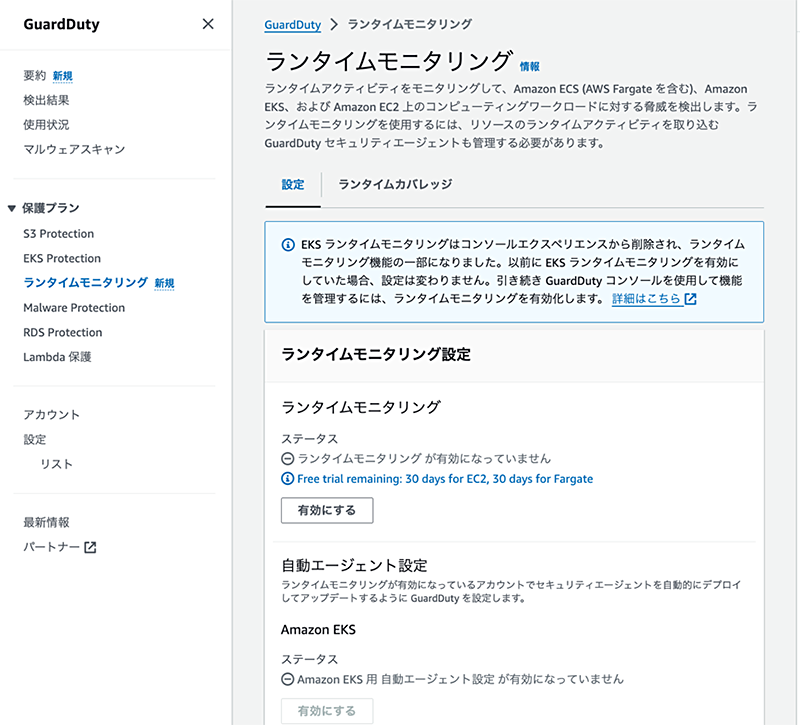Click the info icon in EKS notice banner
This screenshot has height=725, width=800.
pos(288,245)
